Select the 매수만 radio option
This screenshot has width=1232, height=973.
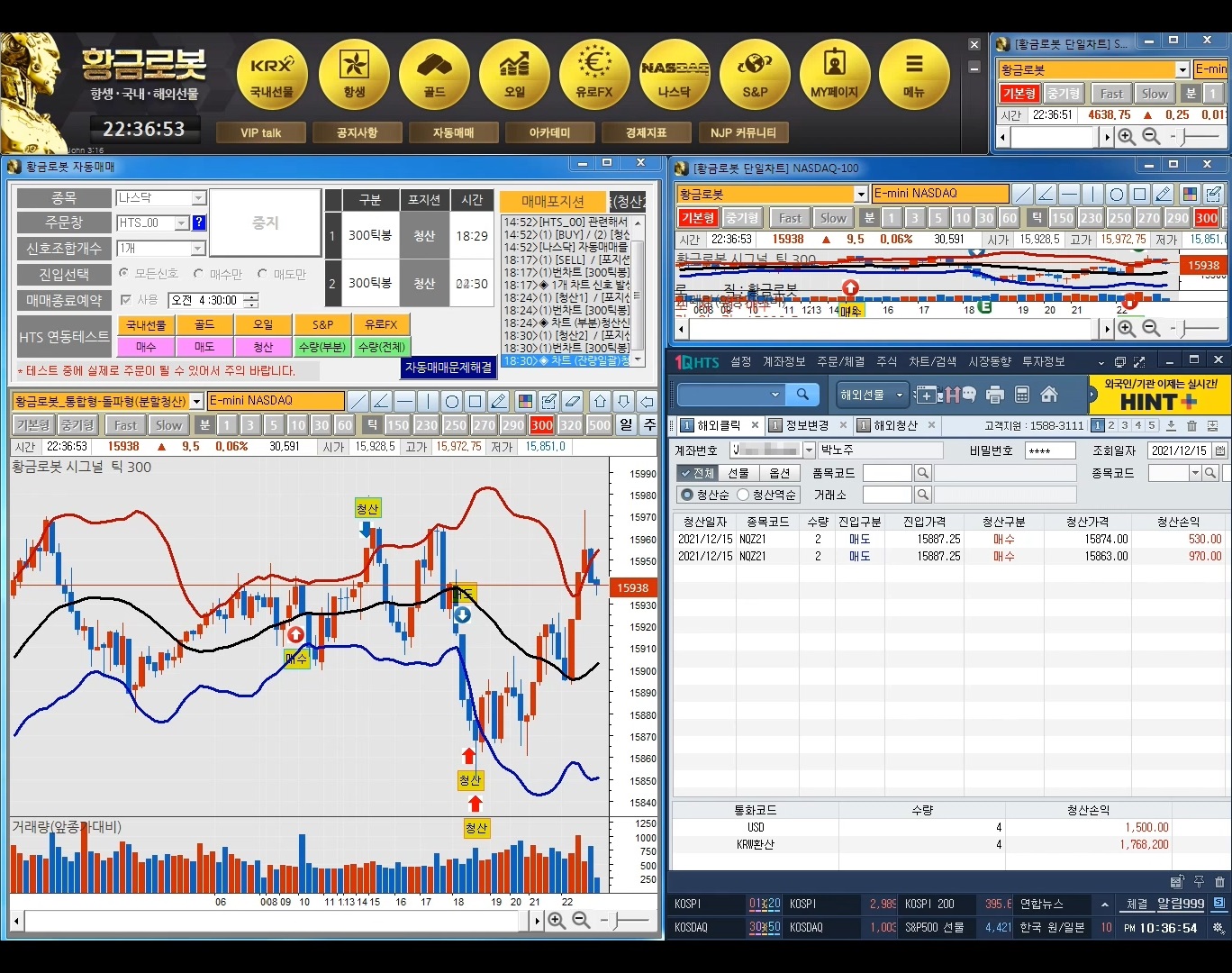pos(198,273)
